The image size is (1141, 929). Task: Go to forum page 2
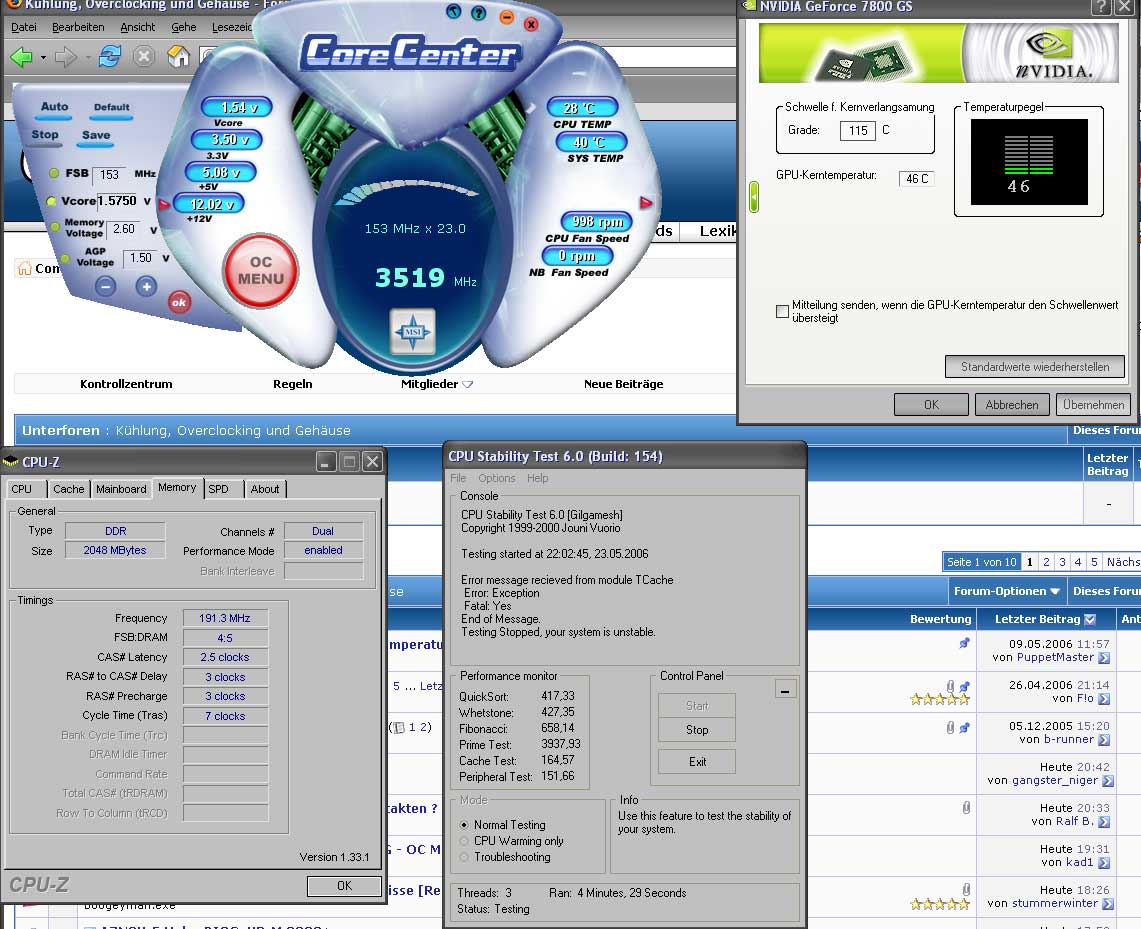point(1046,562)
